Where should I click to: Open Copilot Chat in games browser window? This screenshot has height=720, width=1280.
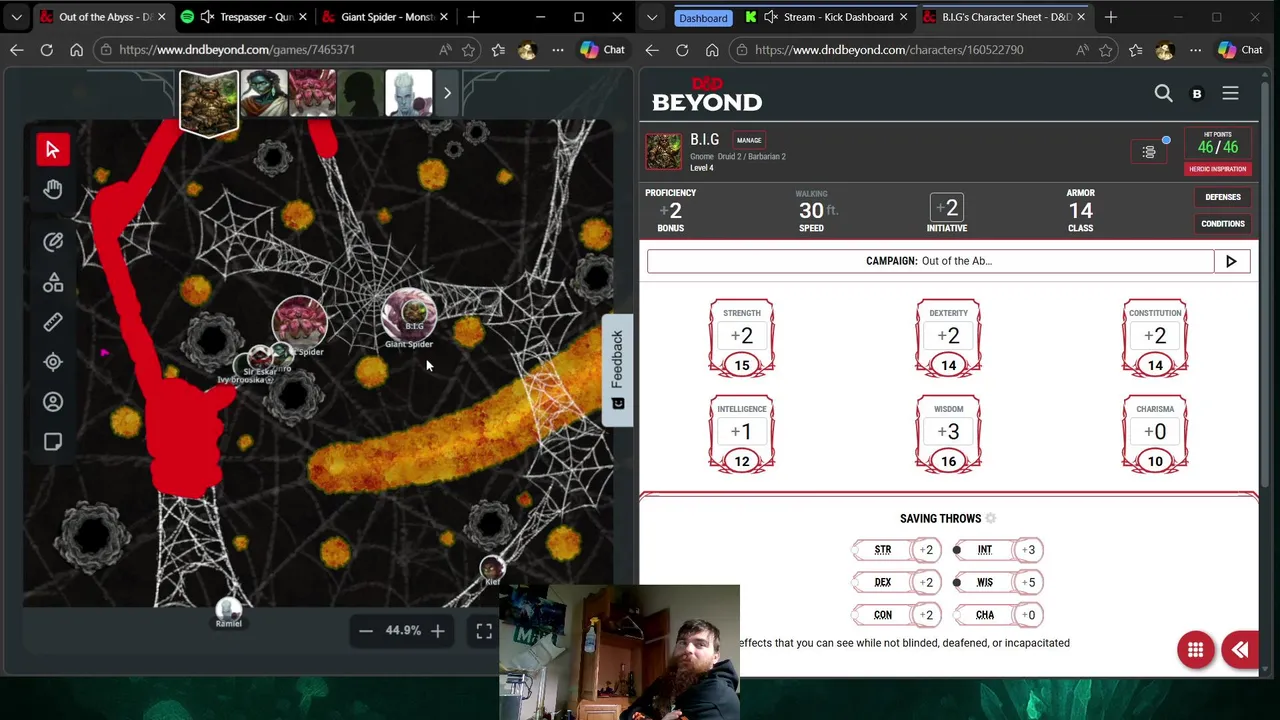click(x=603, y=50)
